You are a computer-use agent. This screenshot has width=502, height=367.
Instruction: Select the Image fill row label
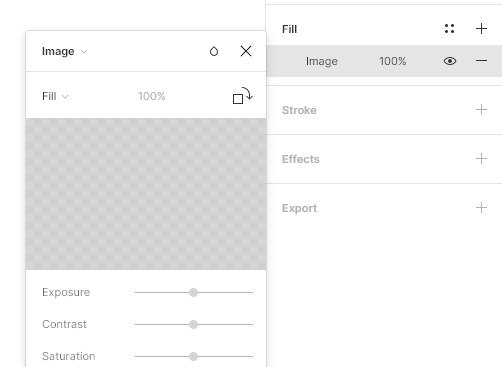322,61
